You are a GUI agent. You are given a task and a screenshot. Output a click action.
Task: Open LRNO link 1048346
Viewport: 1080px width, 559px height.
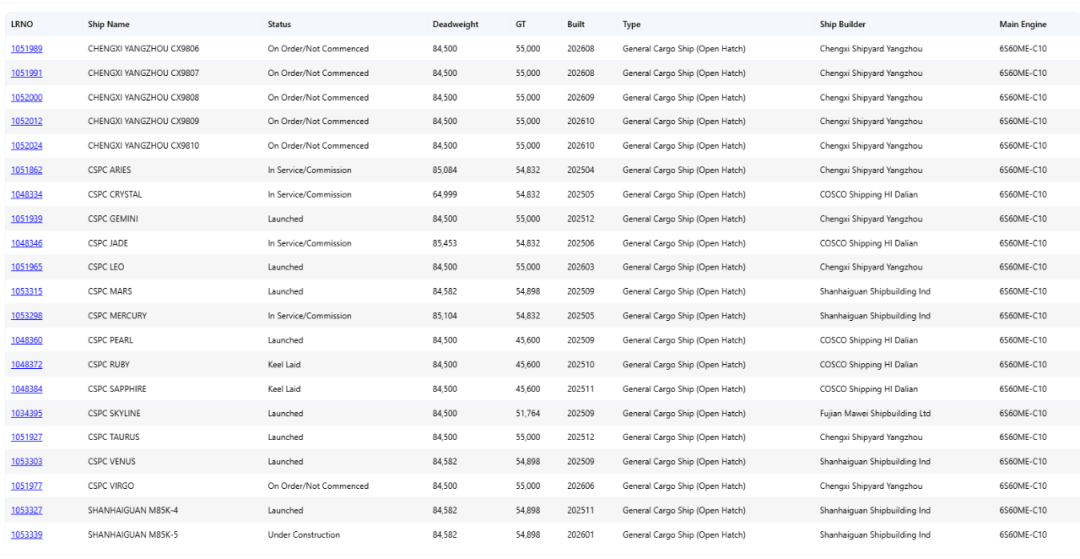click(26, 243)
